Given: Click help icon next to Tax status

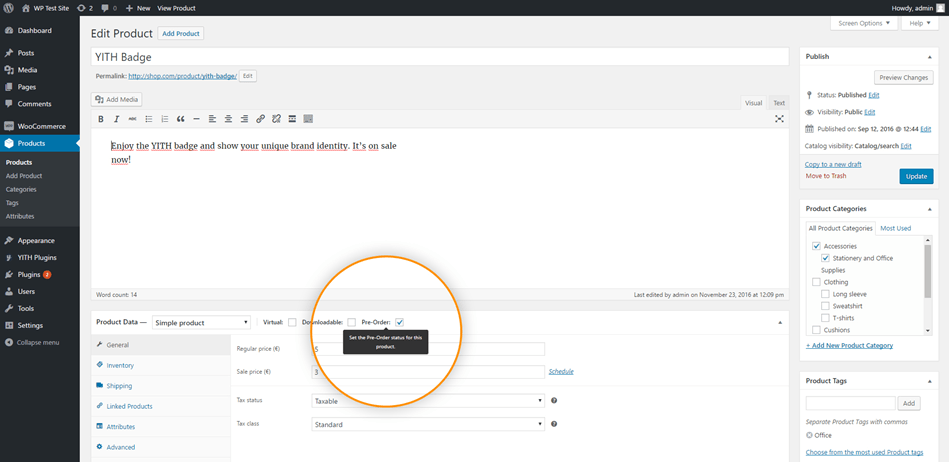Looking at the screenshot, I should (x=554, y=400).
